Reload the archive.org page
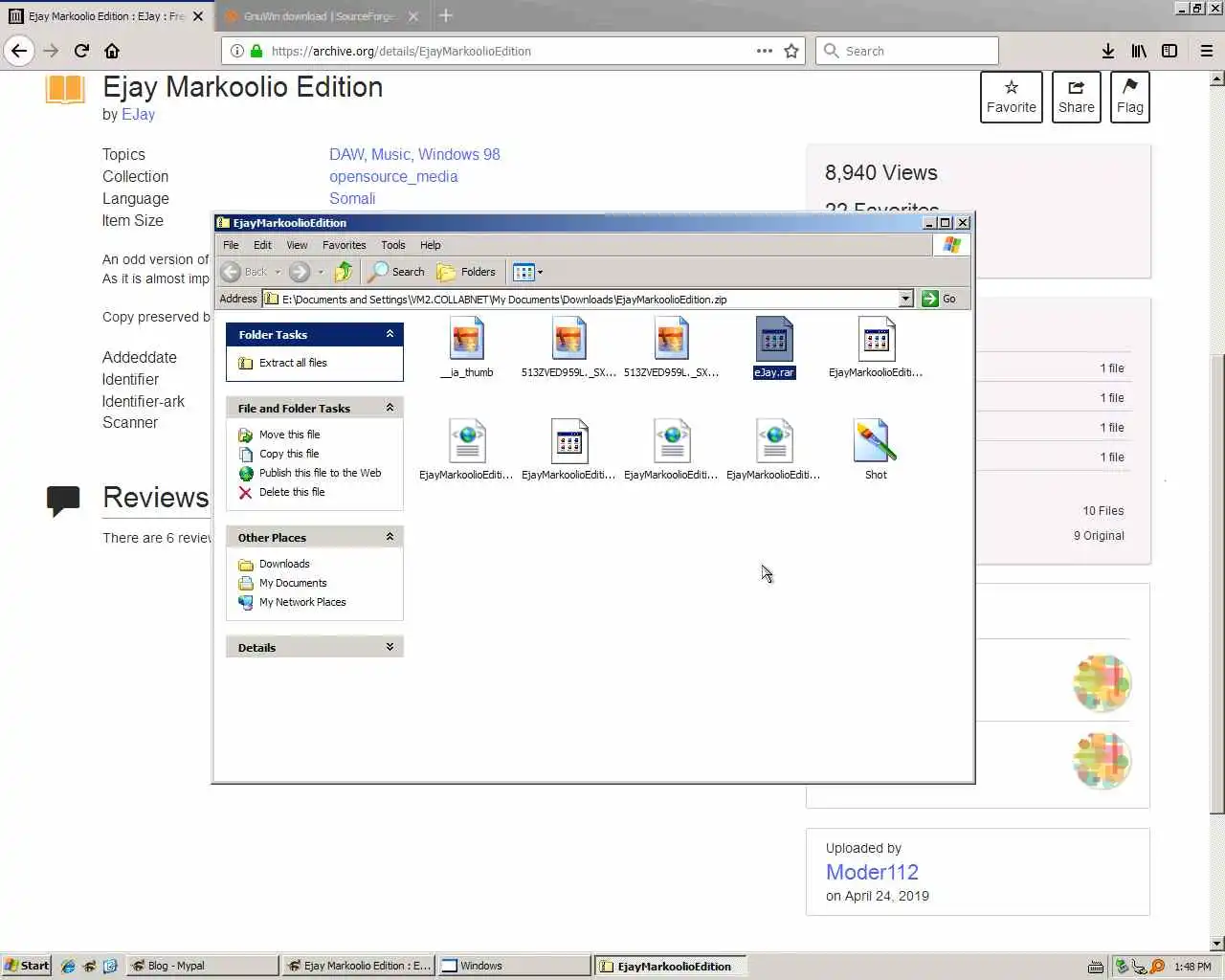 pos(81,51)
